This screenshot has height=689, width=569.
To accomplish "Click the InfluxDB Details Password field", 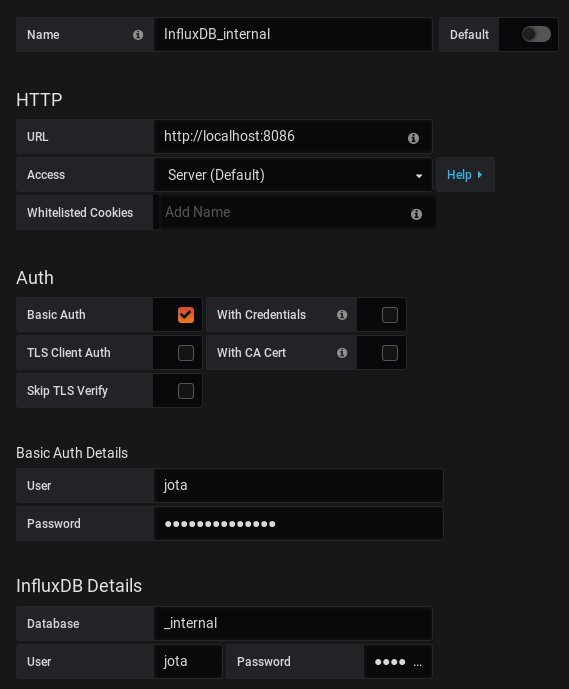I will [398, 661].
